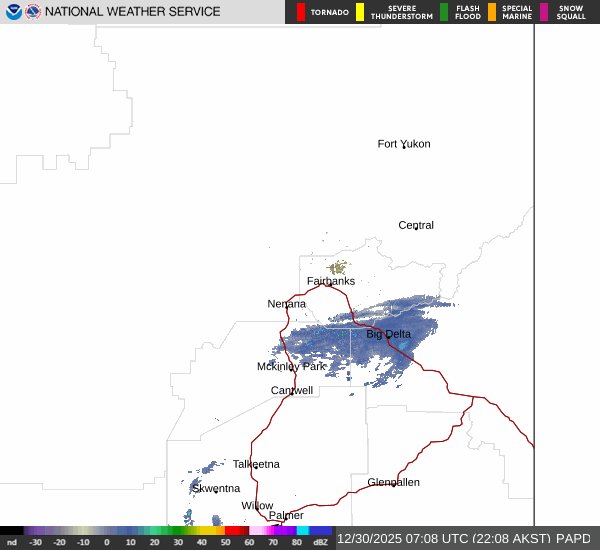600x550 pixels.
Task: Click the Central city label
Action: tap(416, 225)
